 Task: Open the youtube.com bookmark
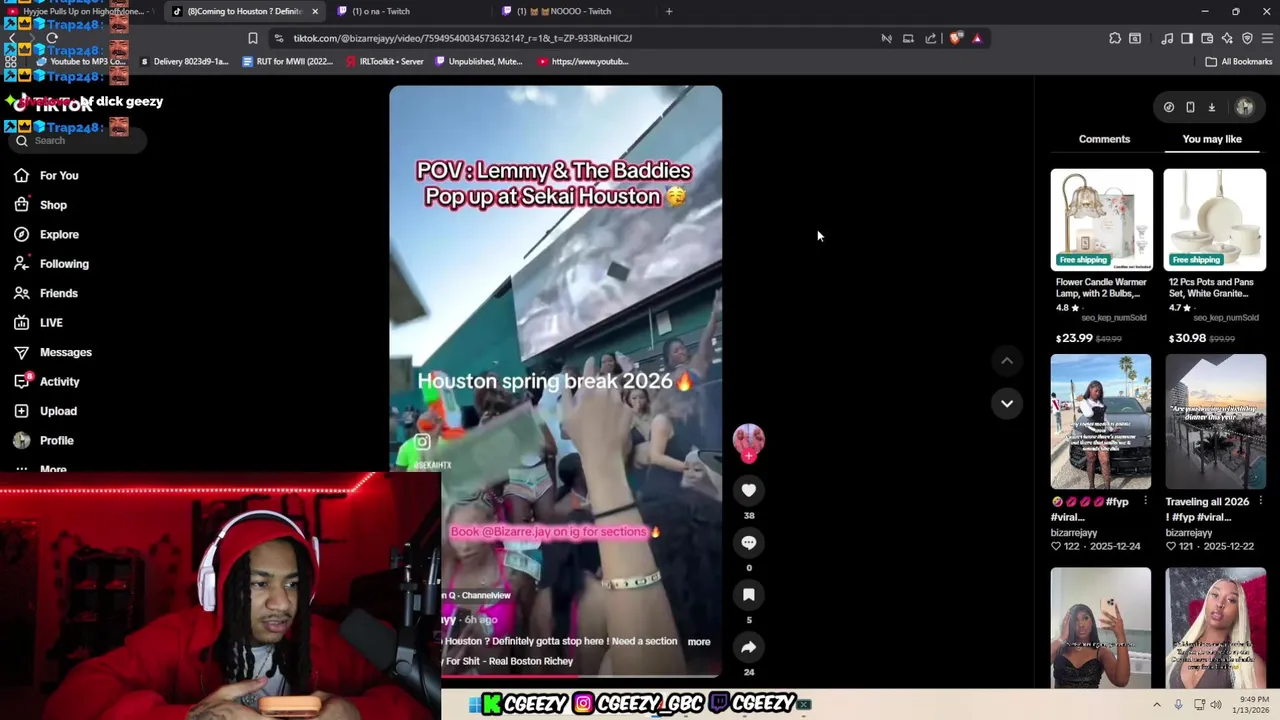(x=583, y=61)
